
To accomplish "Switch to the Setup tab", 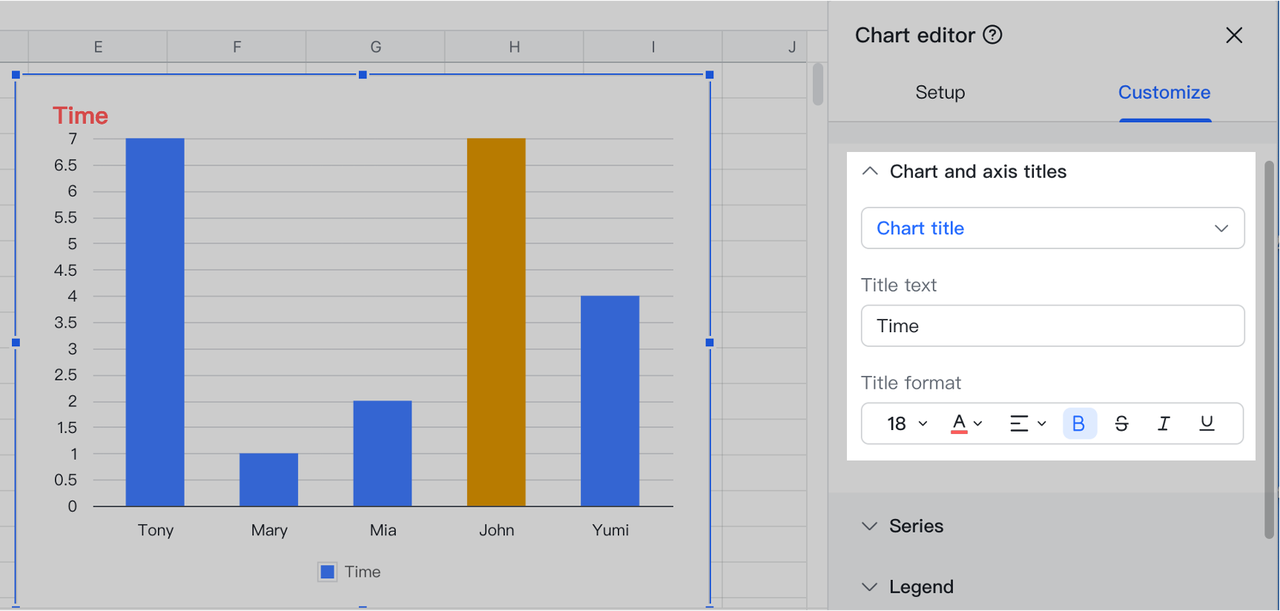I will pos(940,92).
